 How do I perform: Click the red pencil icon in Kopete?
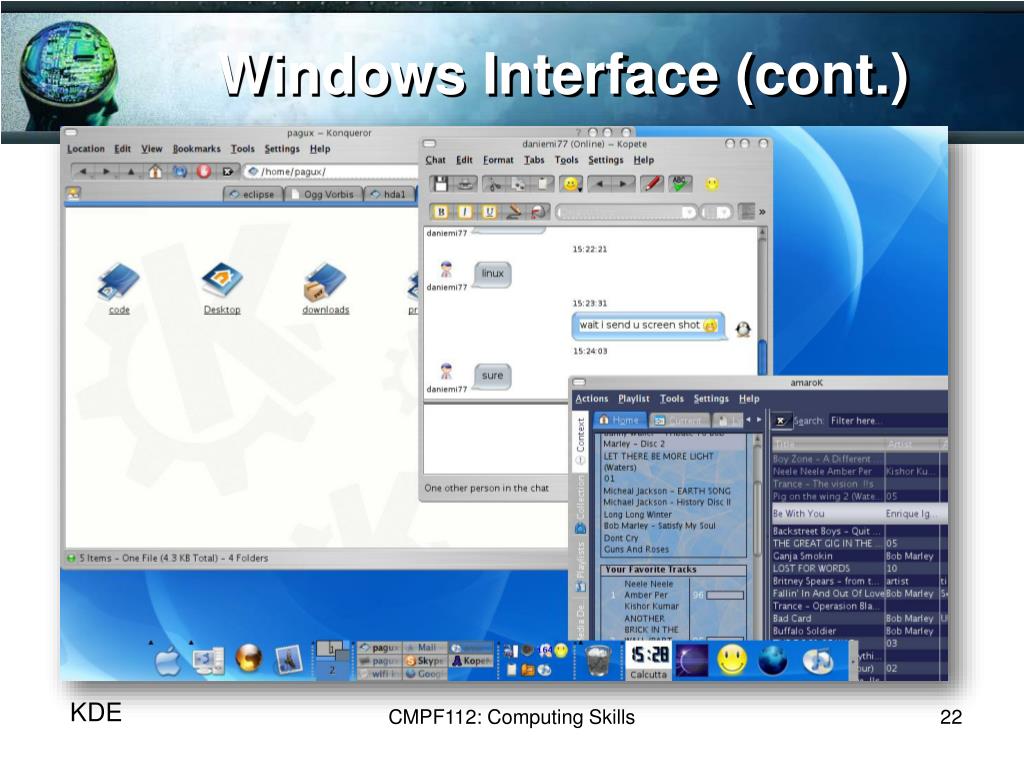point(652,184)
